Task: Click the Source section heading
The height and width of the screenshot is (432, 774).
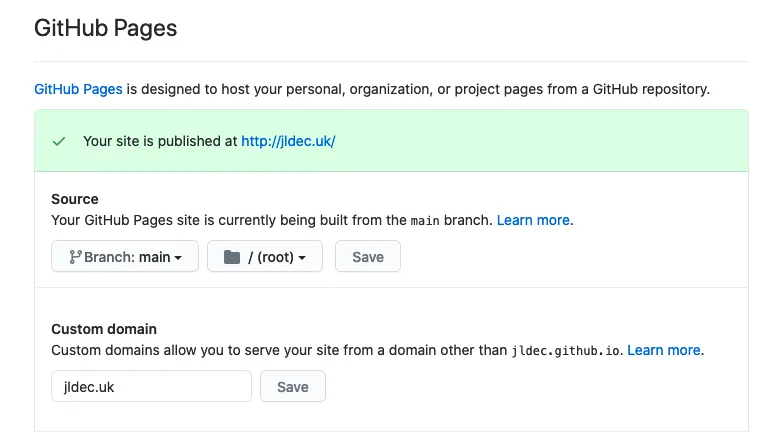Action: point(75,199)
